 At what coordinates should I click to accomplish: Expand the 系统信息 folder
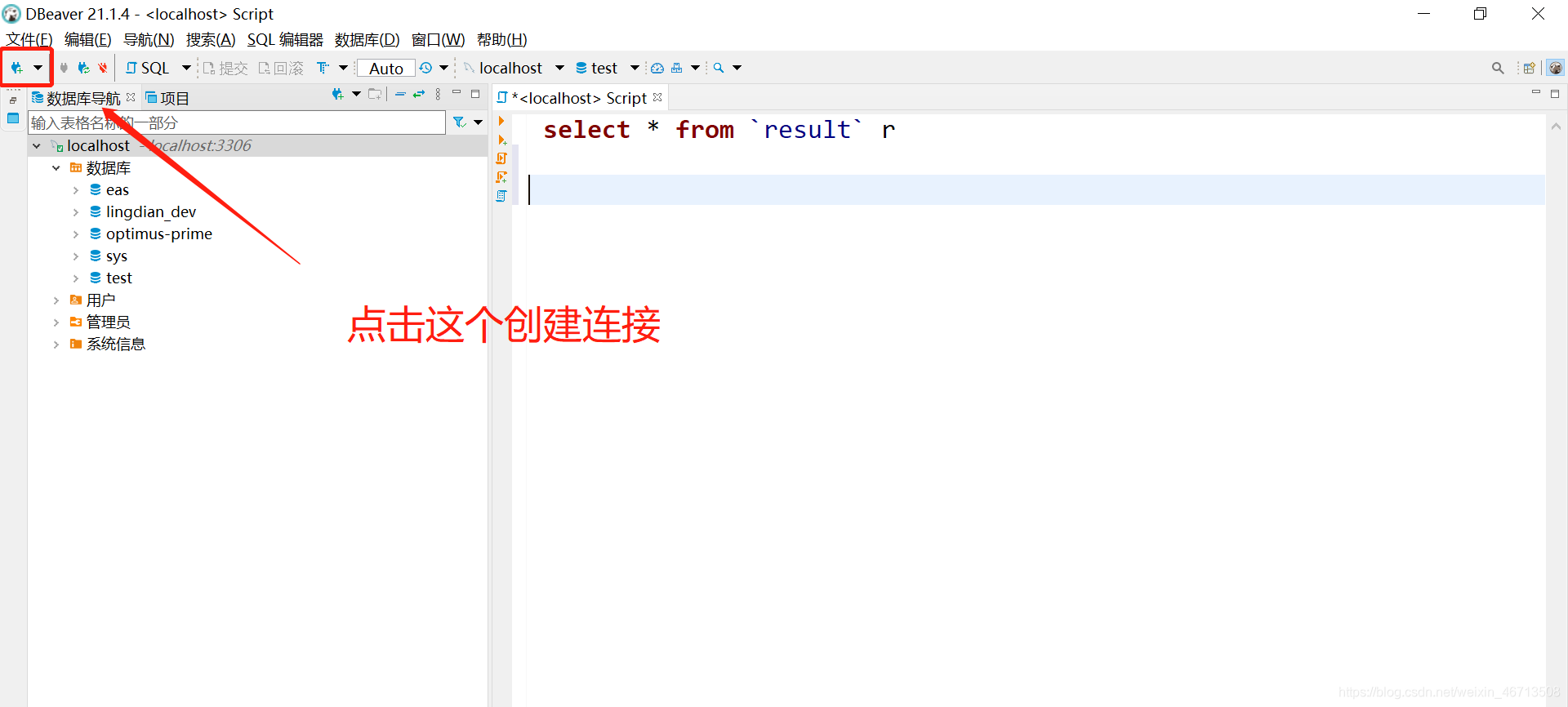[x=56, y=345]
